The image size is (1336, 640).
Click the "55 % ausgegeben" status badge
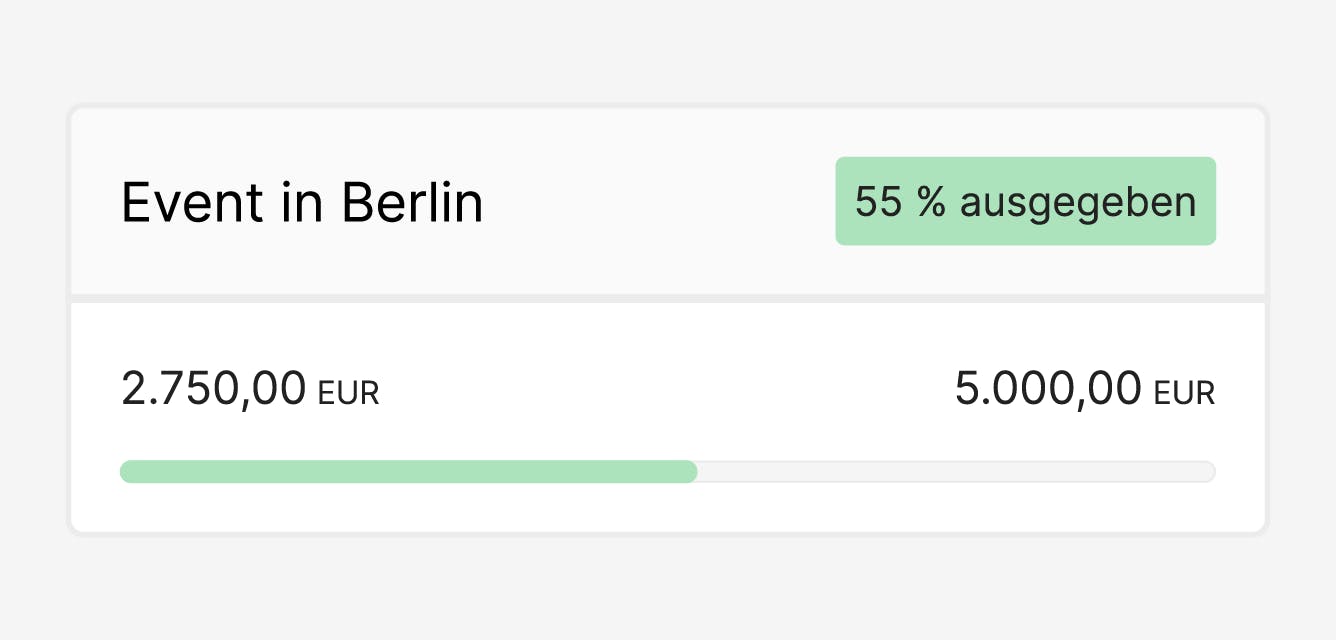click(x=1025, y=201)
